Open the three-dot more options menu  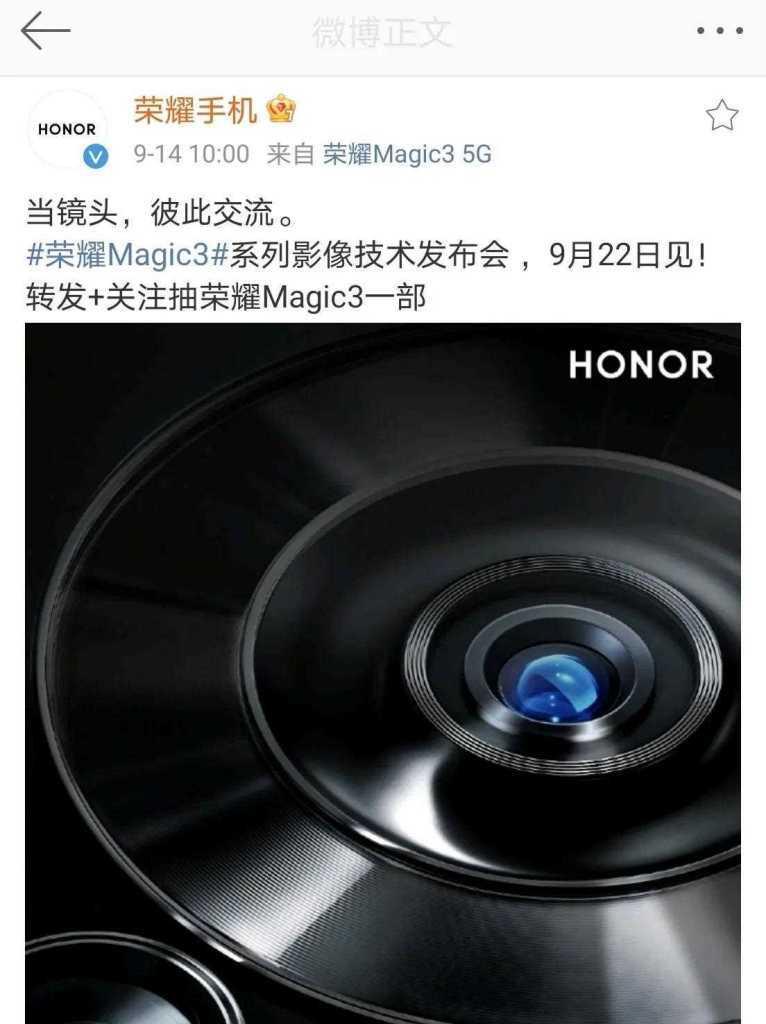coord(719,31)
